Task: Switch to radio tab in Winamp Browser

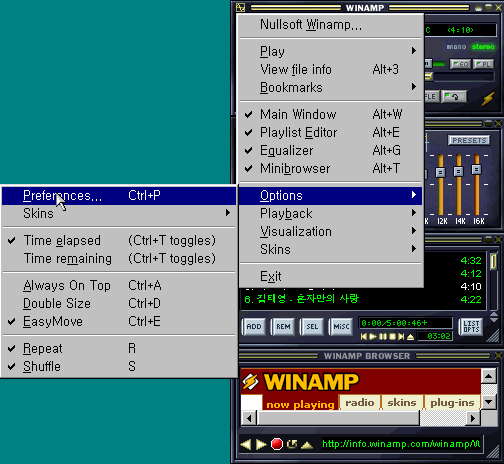Action: pyautogui.click(x=360, y=403)
